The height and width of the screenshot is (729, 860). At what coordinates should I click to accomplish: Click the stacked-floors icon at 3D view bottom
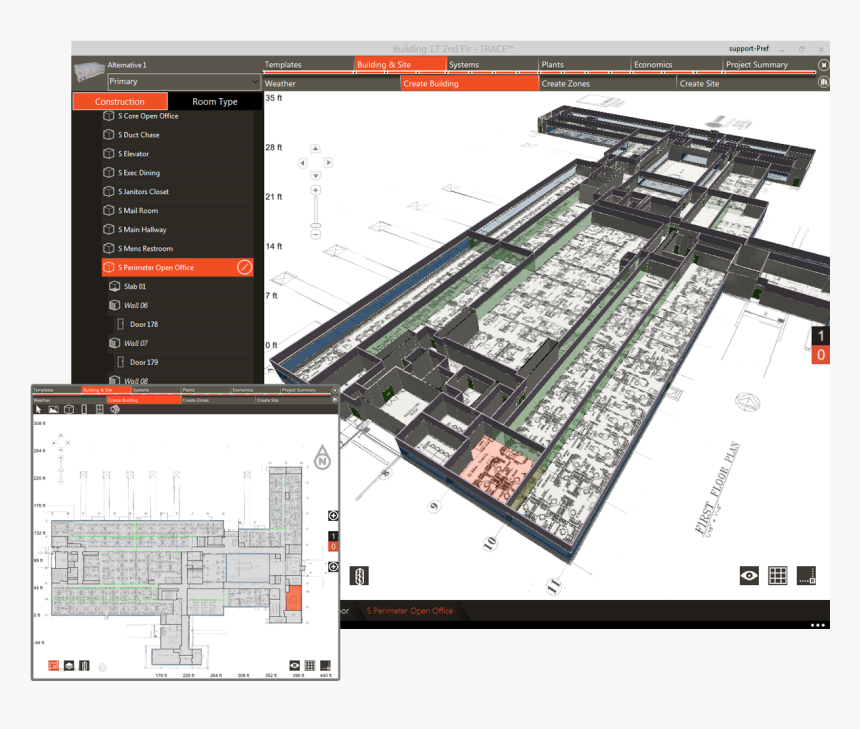click(359, 575)
